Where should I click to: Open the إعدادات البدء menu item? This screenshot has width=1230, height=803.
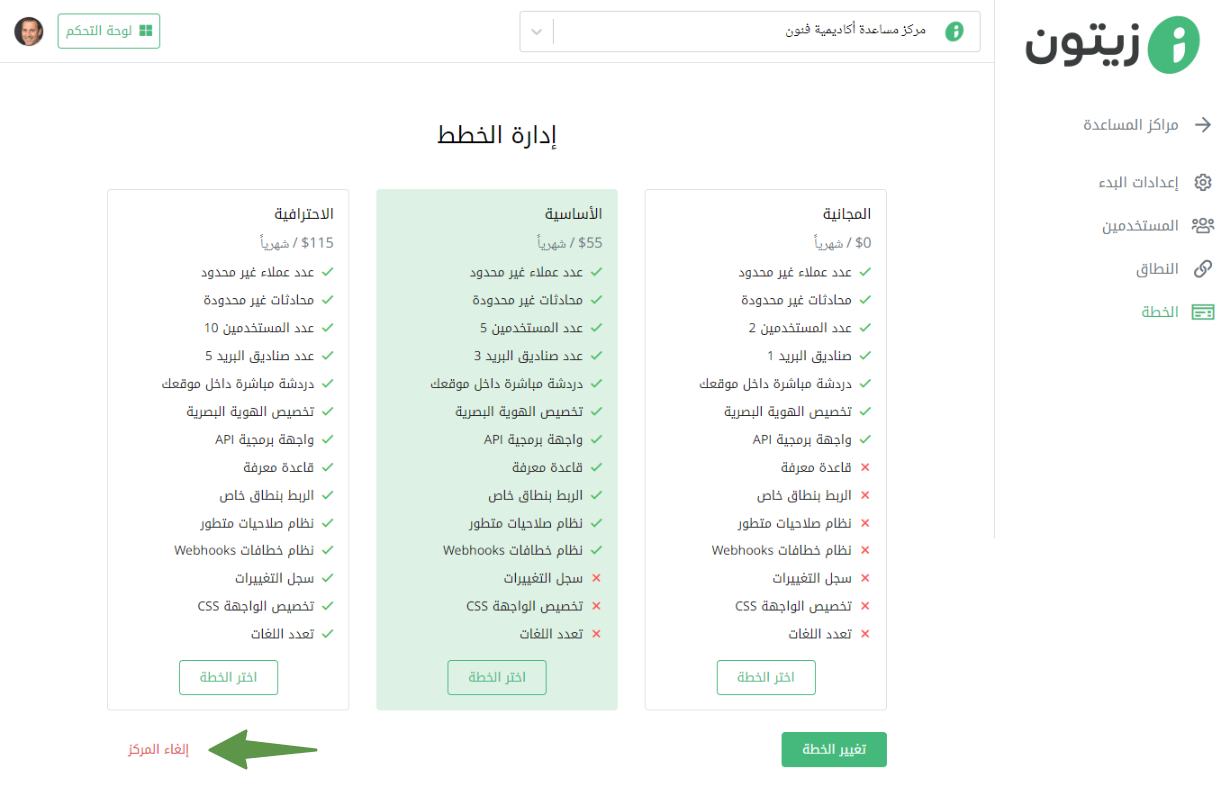[1155, 182]
